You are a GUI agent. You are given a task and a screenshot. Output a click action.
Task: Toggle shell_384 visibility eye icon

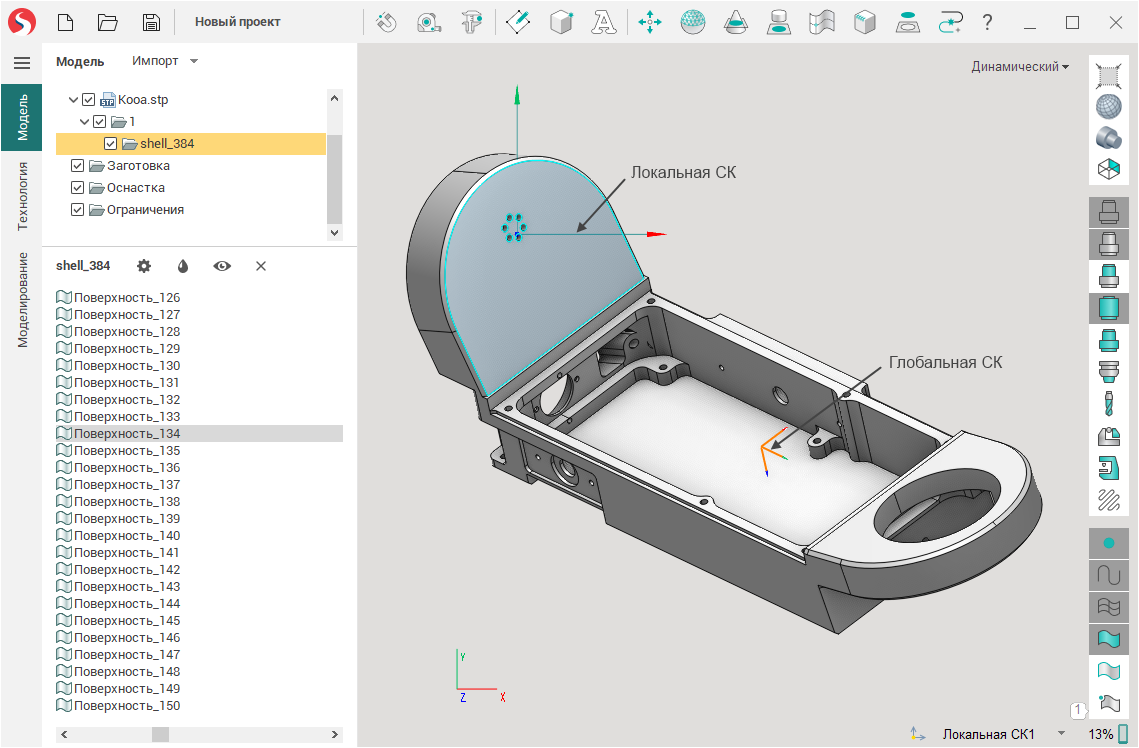click(222, 266)
